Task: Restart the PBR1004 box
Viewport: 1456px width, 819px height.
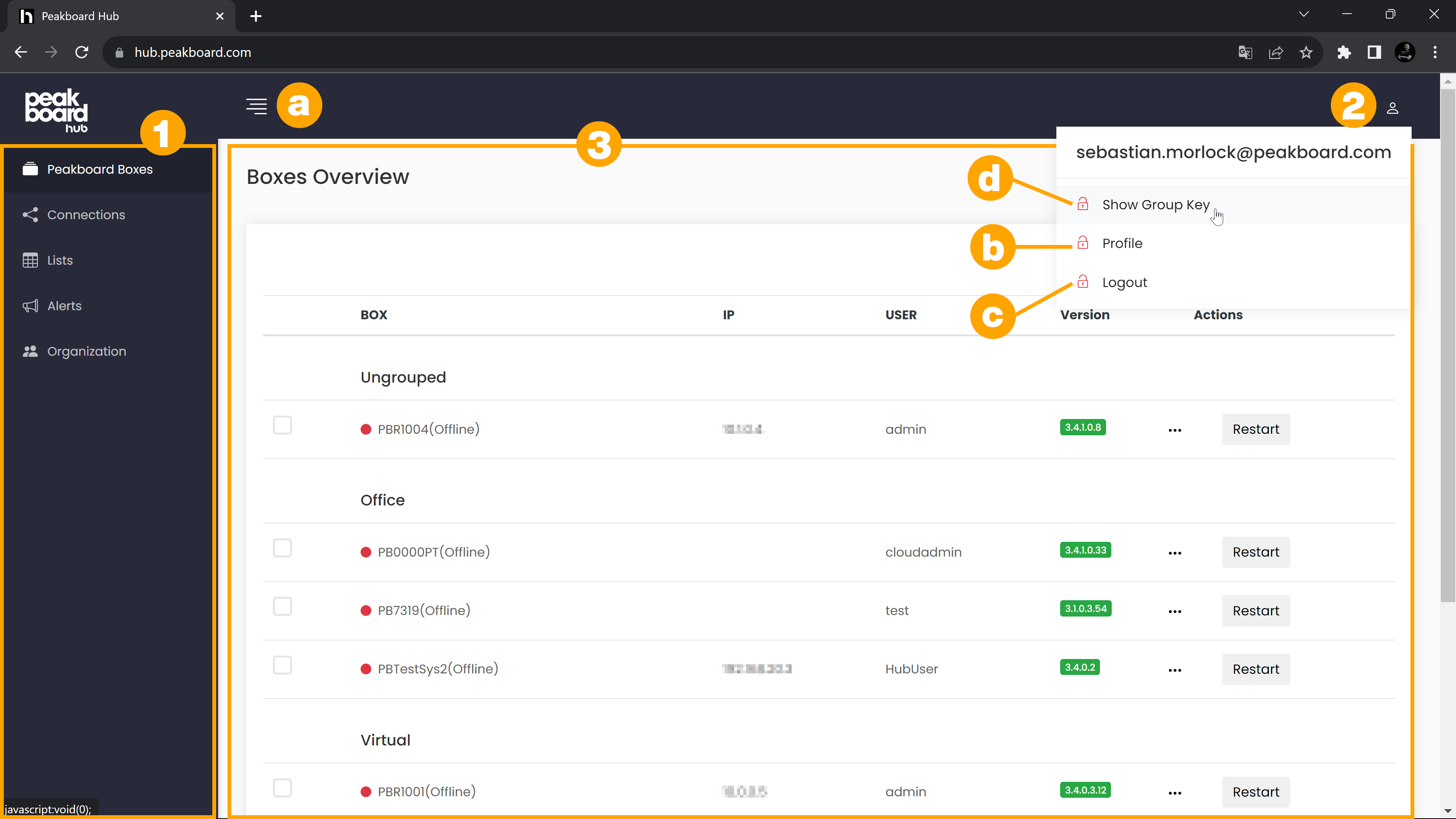Action: point(1255,430)
